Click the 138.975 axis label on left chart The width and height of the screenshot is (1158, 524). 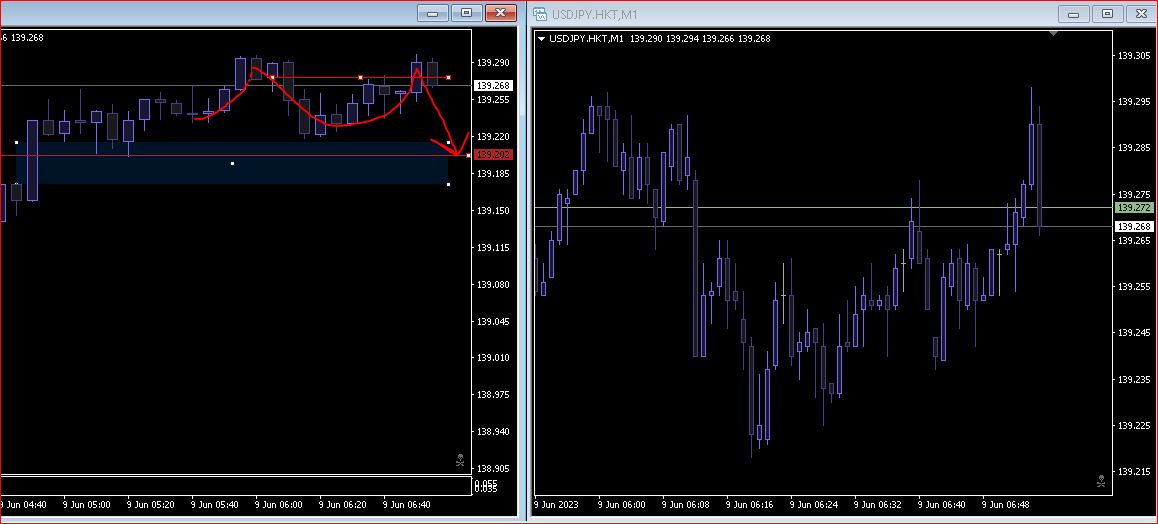(x=495, y=395)
